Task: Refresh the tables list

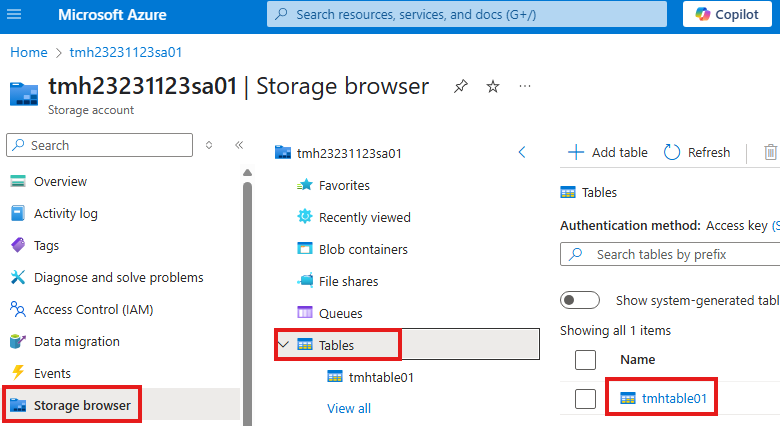Action: coord(697,152)
